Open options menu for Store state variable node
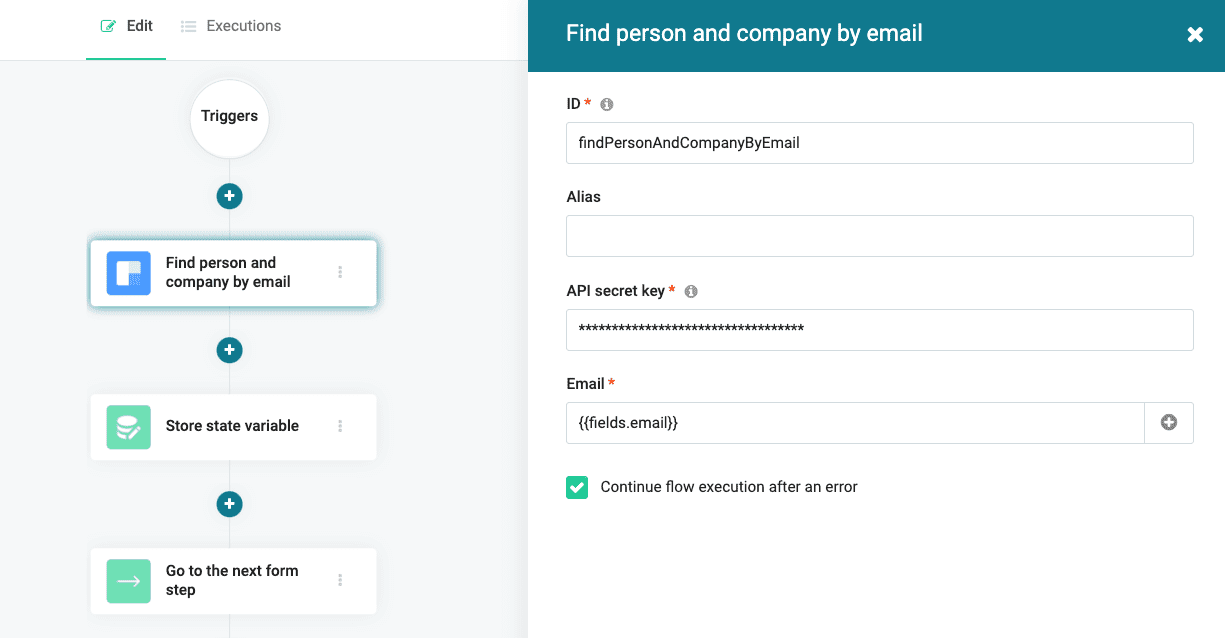 [340, 426]
